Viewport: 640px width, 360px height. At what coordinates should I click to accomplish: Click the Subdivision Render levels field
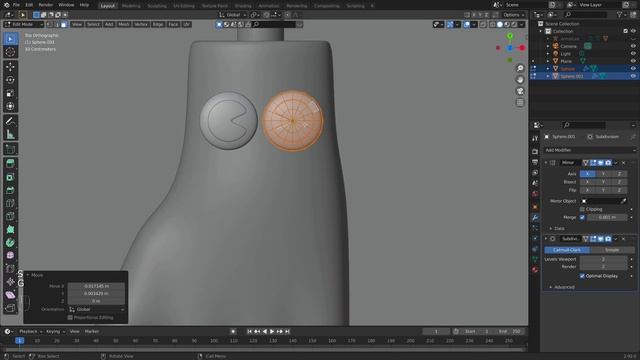(x=603, y=267)
